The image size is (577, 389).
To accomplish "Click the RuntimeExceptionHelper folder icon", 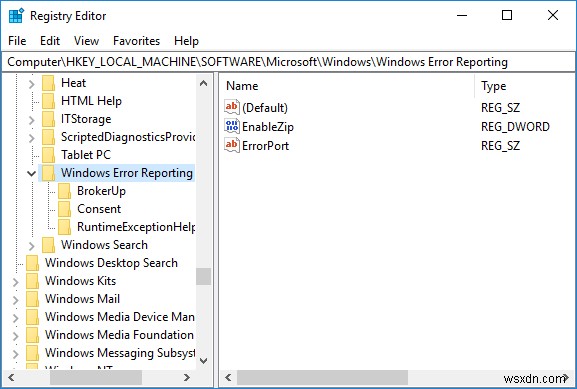I will pyautogui.click(x=64, y=227).
